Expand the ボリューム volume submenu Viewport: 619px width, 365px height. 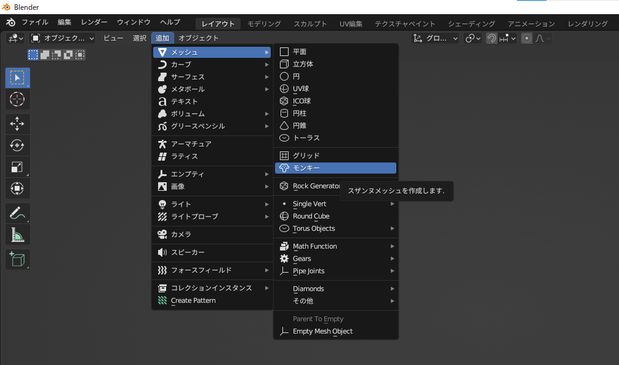click(212, 114)
